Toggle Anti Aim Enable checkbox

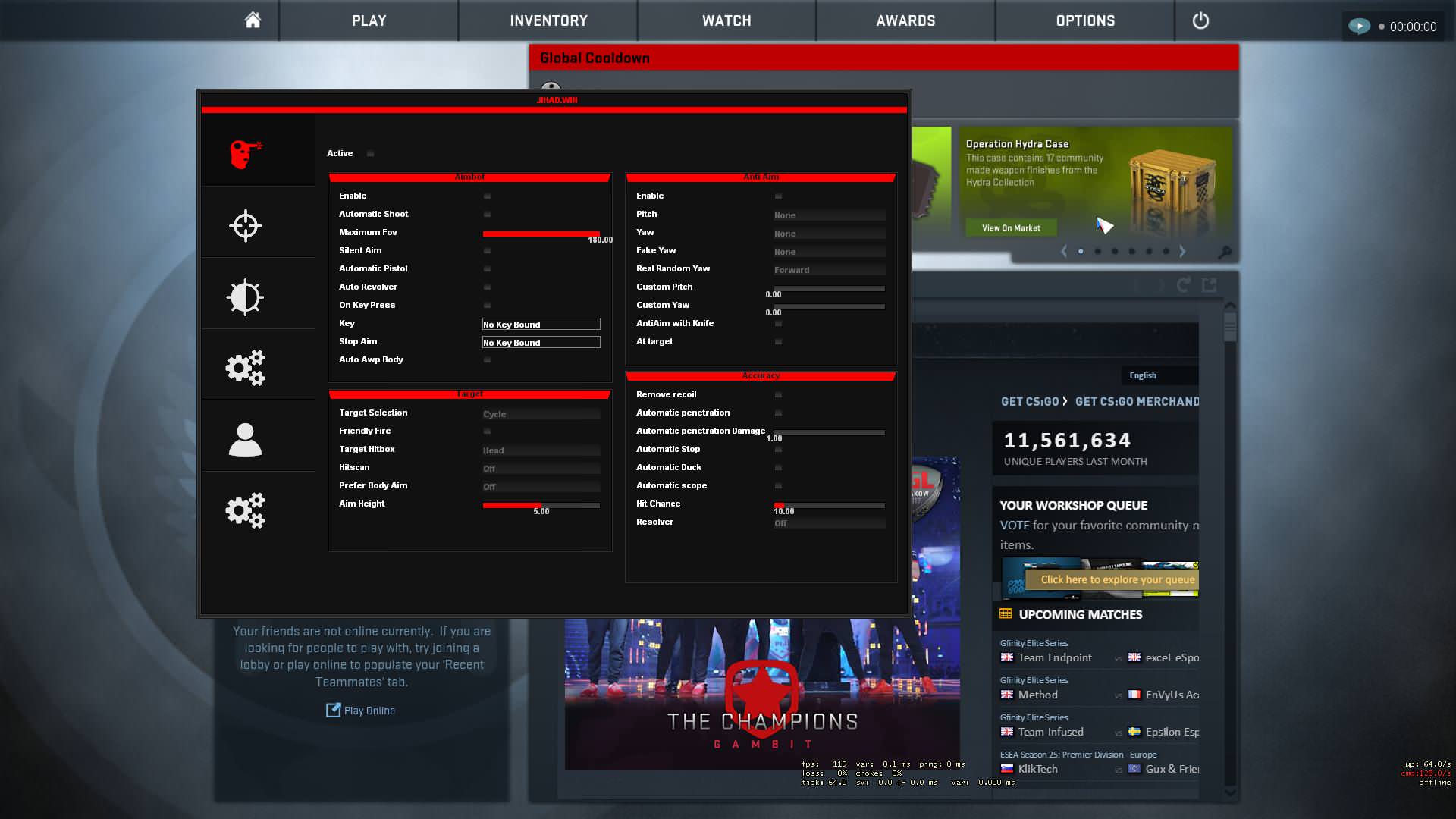coord(778,196)
